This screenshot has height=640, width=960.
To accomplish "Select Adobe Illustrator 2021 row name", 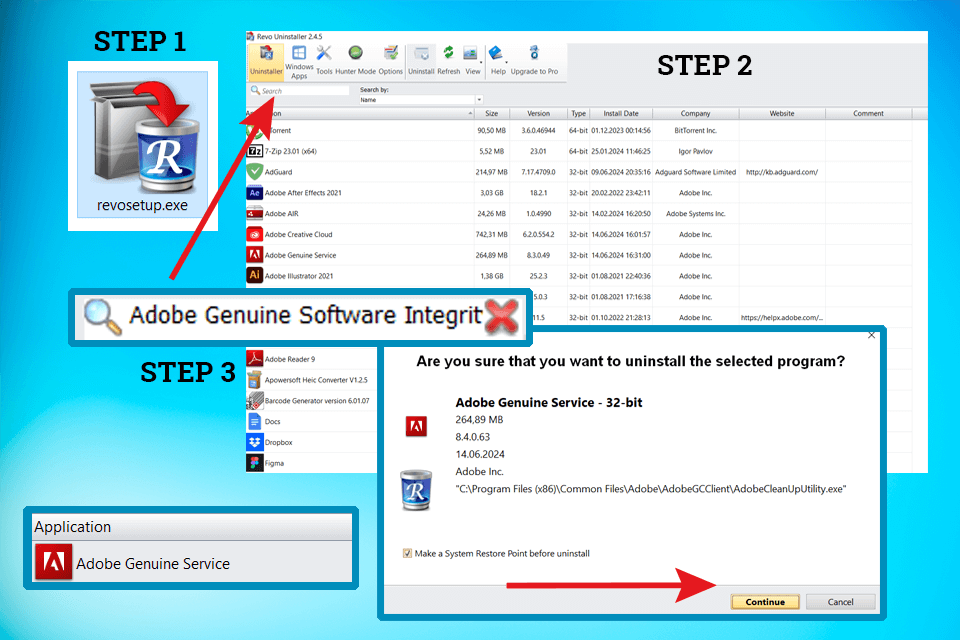I will pyautogui.click(x=299, y=276).
